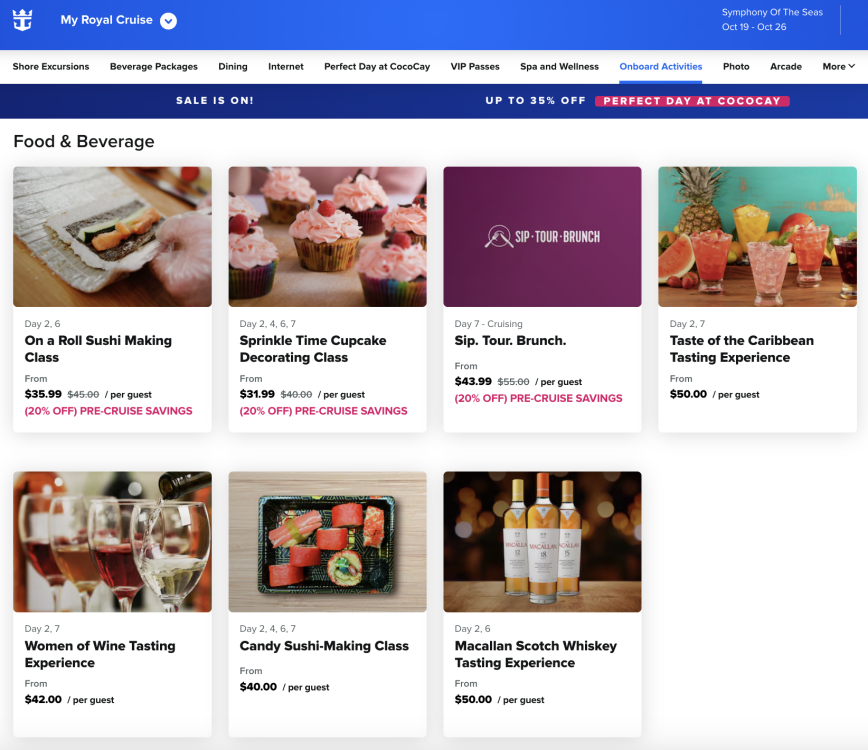The image size is (868, 750).
Task: Click the $42.00 wine tasting price
Action: click(43, 699)
